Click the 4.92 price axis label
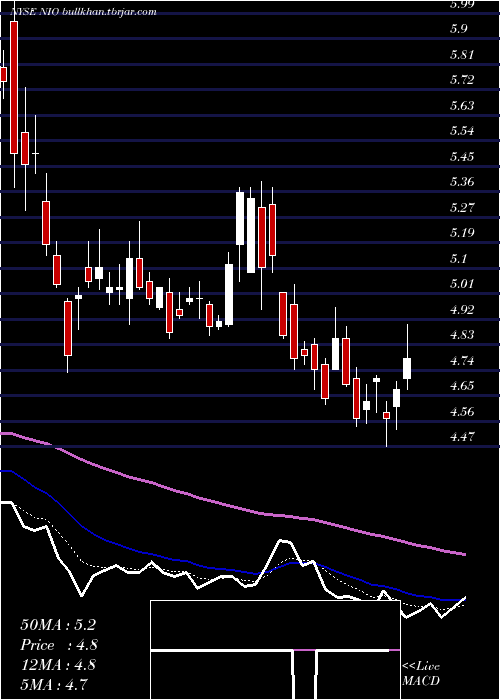The width and height of the screenshot is (500, 700). [462, 309]
